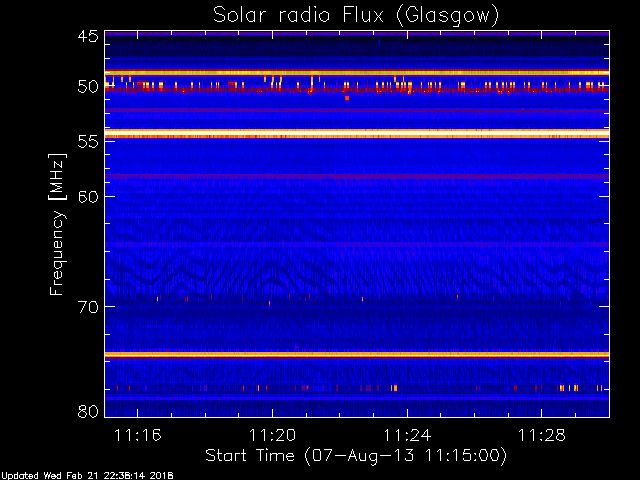Click the yellow band near 48 MHz

[x=357, y=72]
